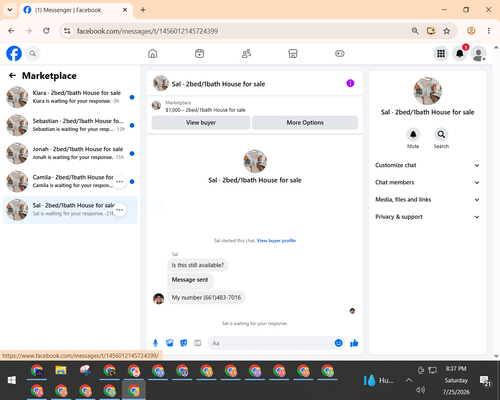Viewport: 500px width, 400px height.
Task: Open options menu on Sal's conversation
Action: click(119, 210)
